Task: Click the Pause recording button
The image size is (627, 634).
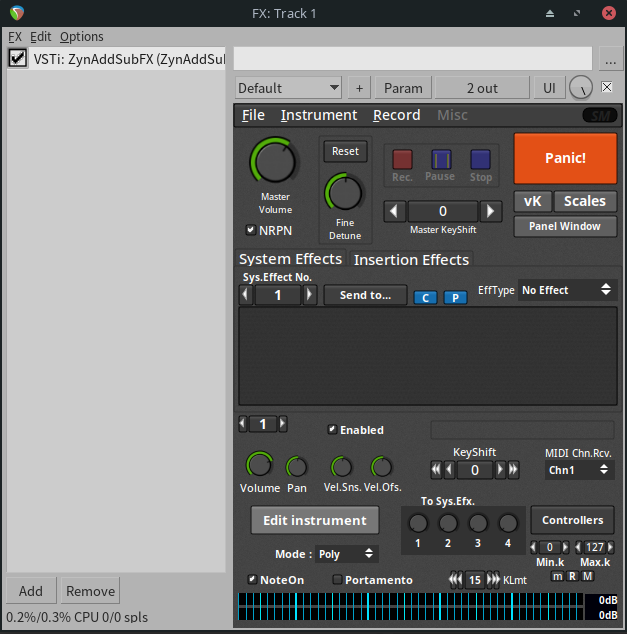Action: pos(441,159)
